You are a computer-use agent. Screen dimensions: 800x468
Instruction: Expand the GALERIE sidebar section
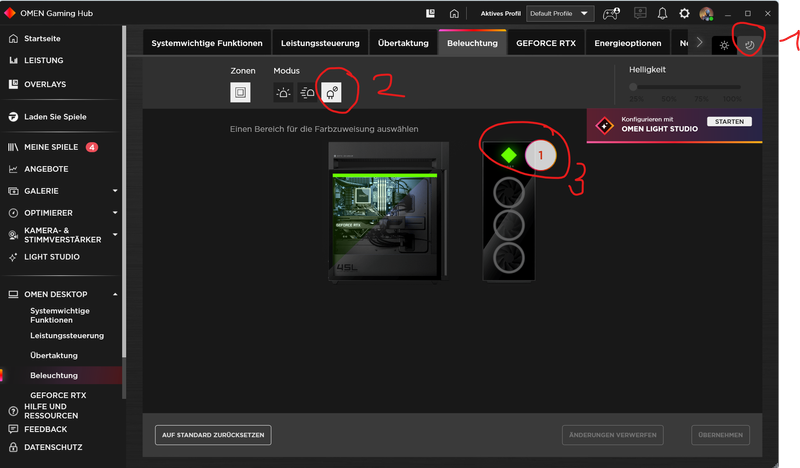[115, 190]
